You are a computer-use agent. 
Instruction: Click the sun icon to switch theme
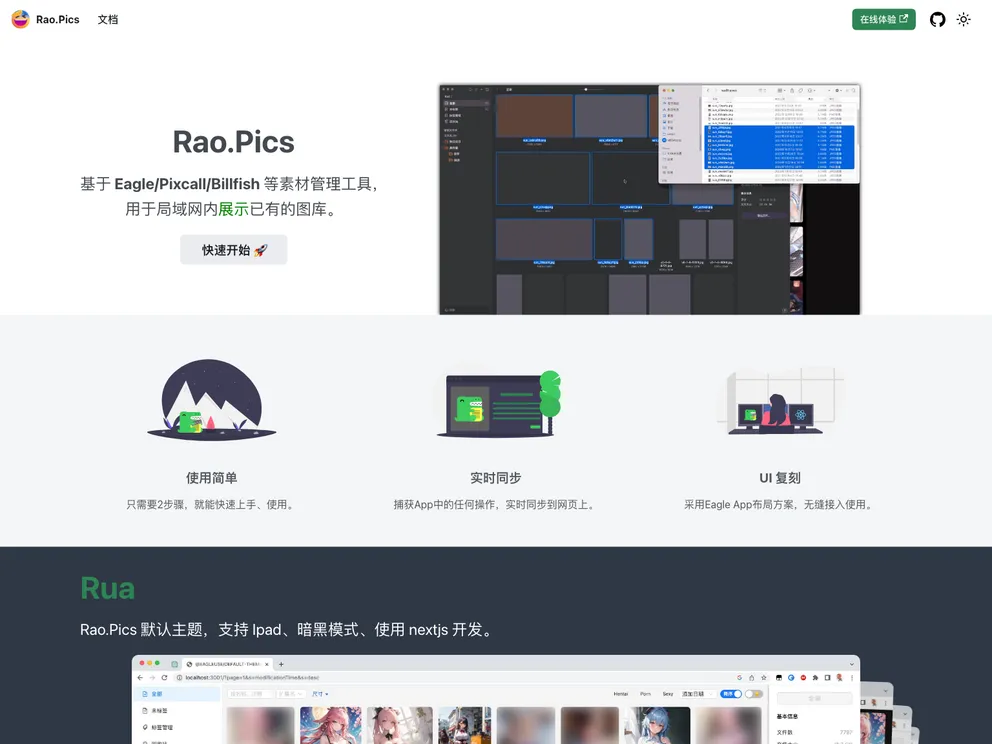(963, 19)
